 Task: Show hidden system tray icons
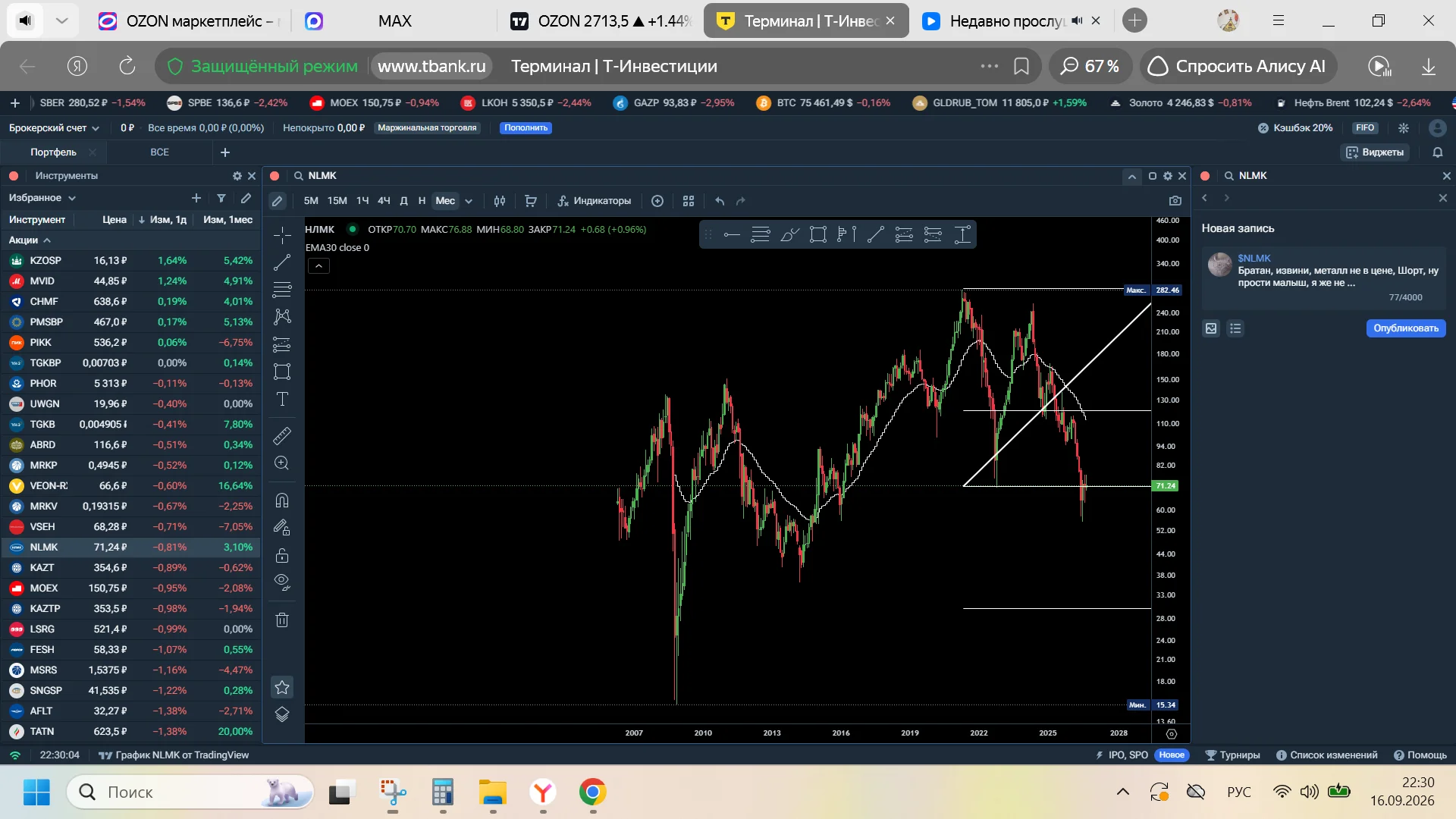1123,792
